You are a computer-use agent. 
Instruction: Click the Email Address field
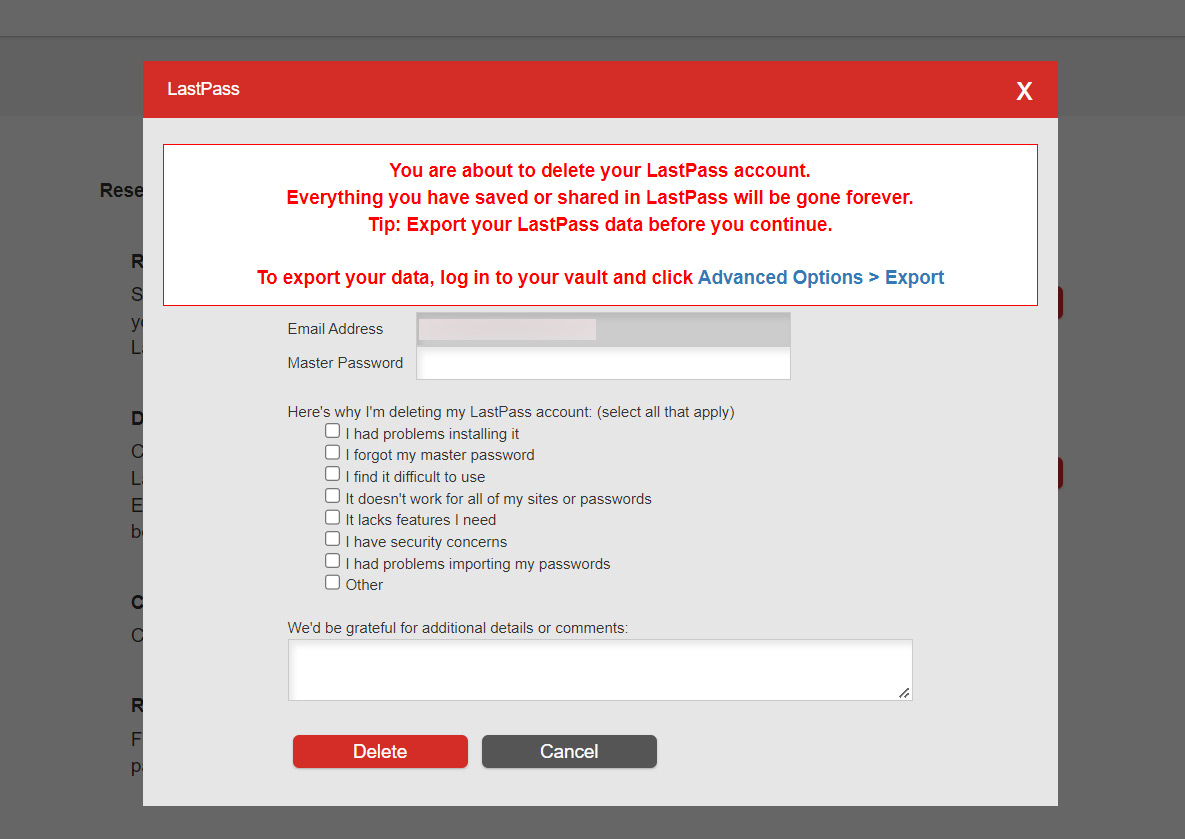point(603,330)
